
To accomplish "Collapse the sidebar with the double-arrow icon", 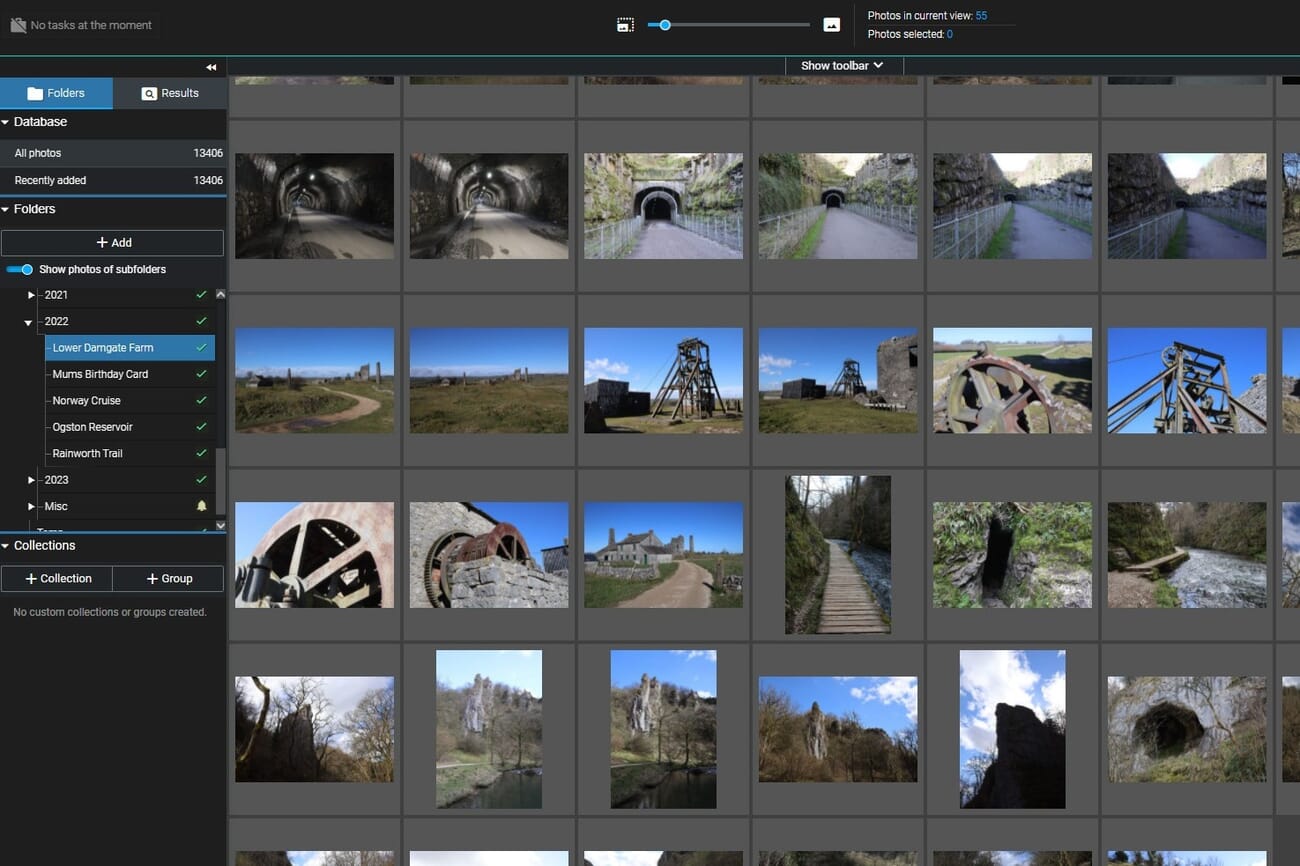I will point(211,67).
